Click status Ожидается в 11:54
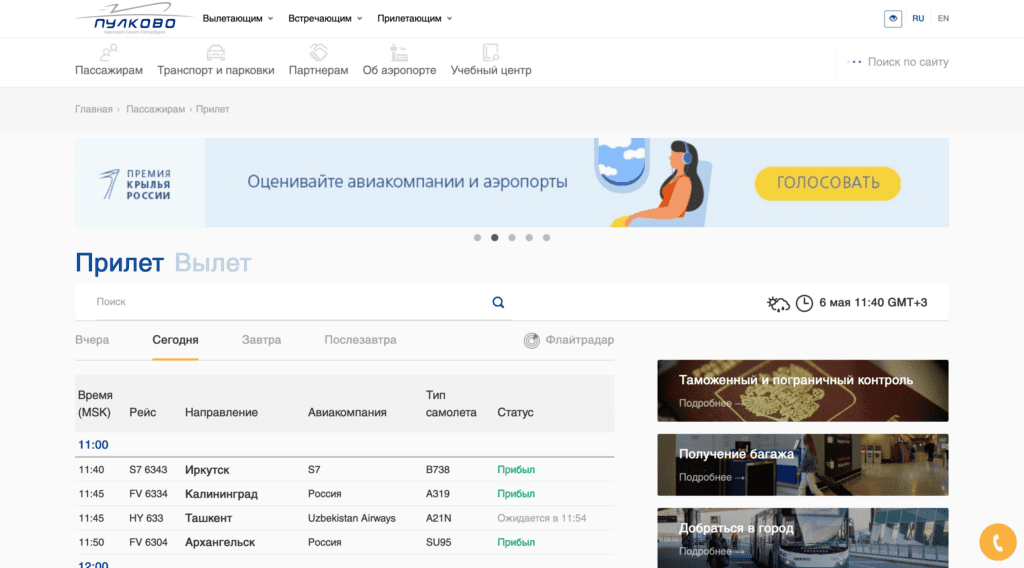The width and height of the screenshot is (1024, 568). tap(541, 518)
